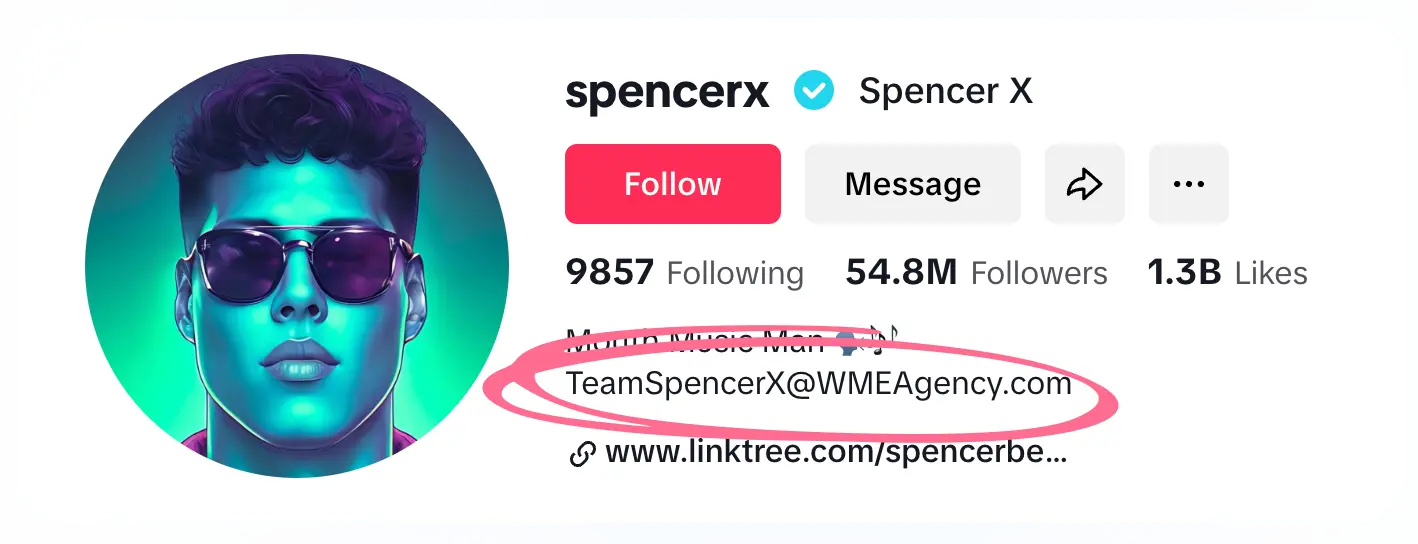Click the blue verified checkmark badge
The image size is (1418, 544).
click(814, 92)
